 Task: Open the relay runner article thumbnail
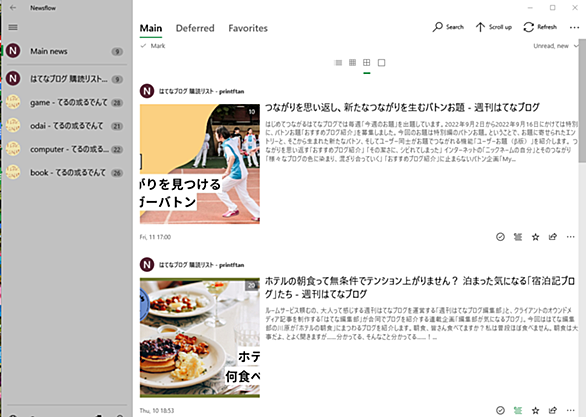[x=200, y=164]
